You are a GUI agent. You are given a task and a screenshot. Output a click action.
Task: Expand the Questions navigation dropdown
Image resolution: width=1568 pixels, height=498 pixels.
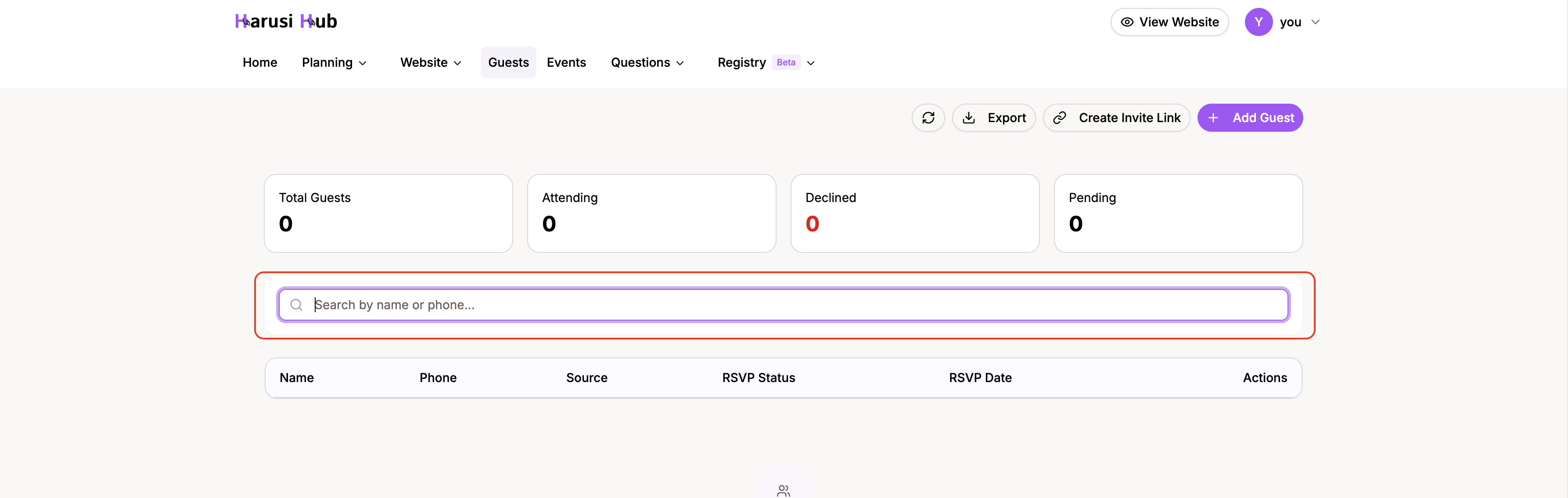[x=647, y=62]
